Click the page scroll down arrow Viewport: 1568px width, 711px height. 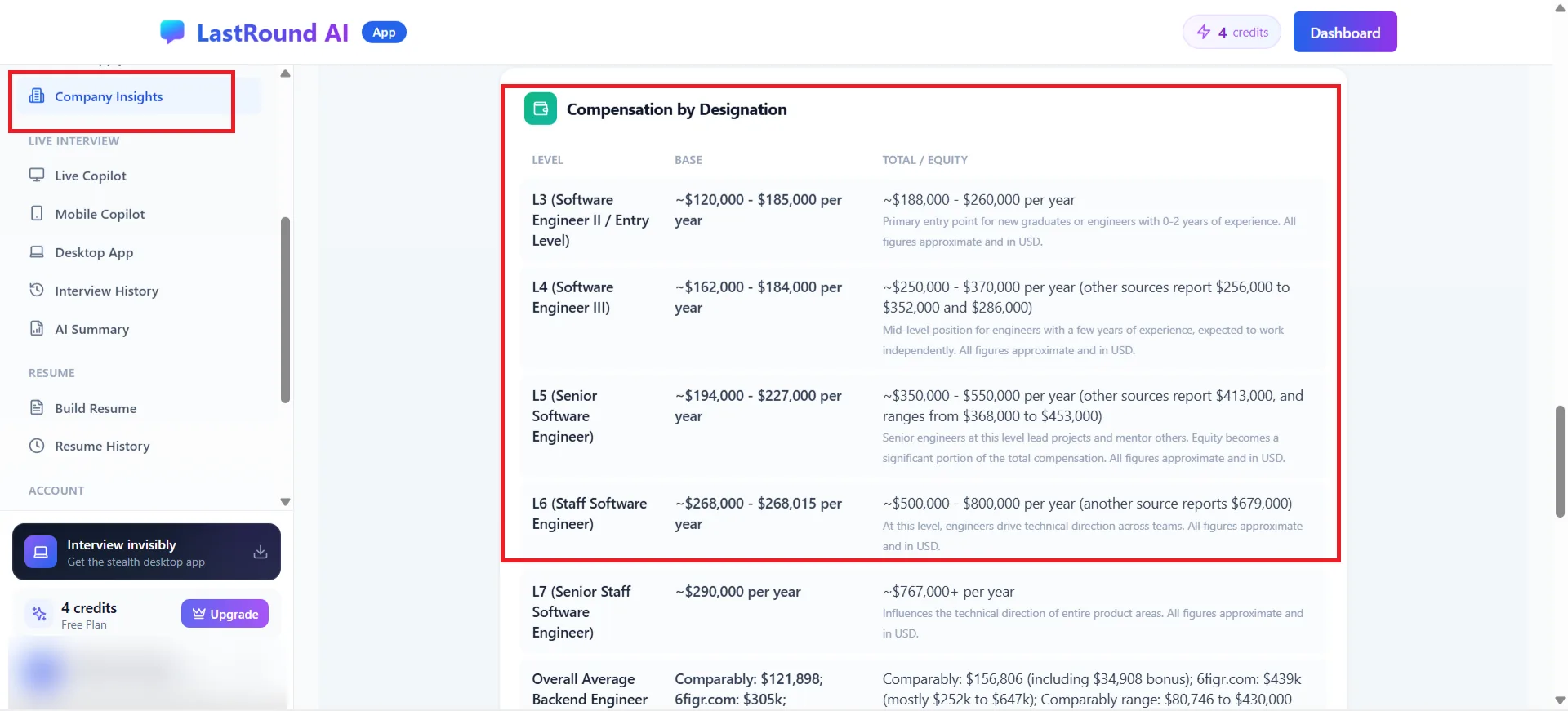click(x=1560, y=700)
